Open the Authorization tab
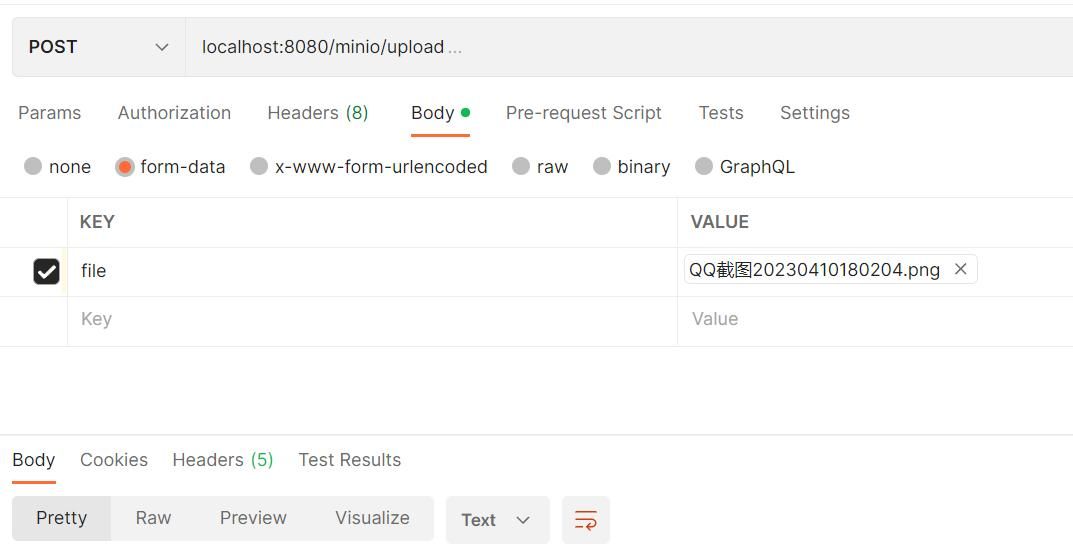The height and width of the screenshot is (546, 1073). (x=174, y=113)
